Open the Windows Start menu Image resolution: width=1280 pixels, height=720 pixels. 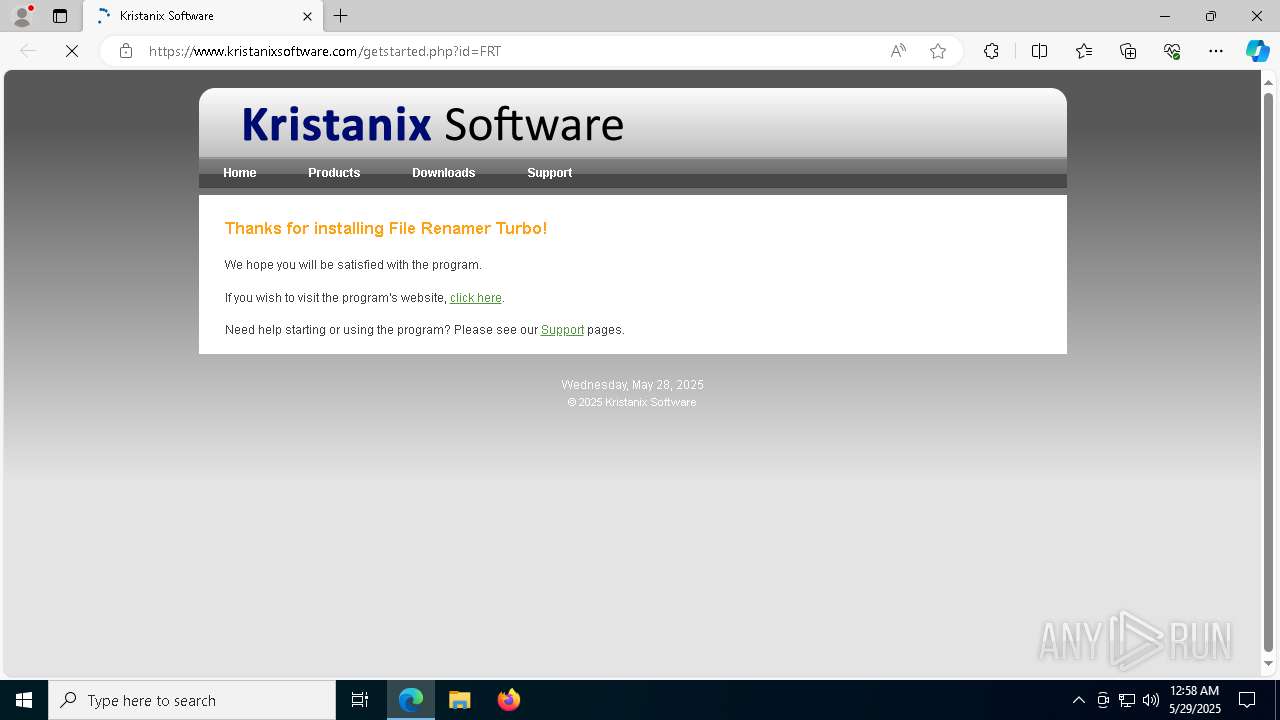click(x=24, y=700)
